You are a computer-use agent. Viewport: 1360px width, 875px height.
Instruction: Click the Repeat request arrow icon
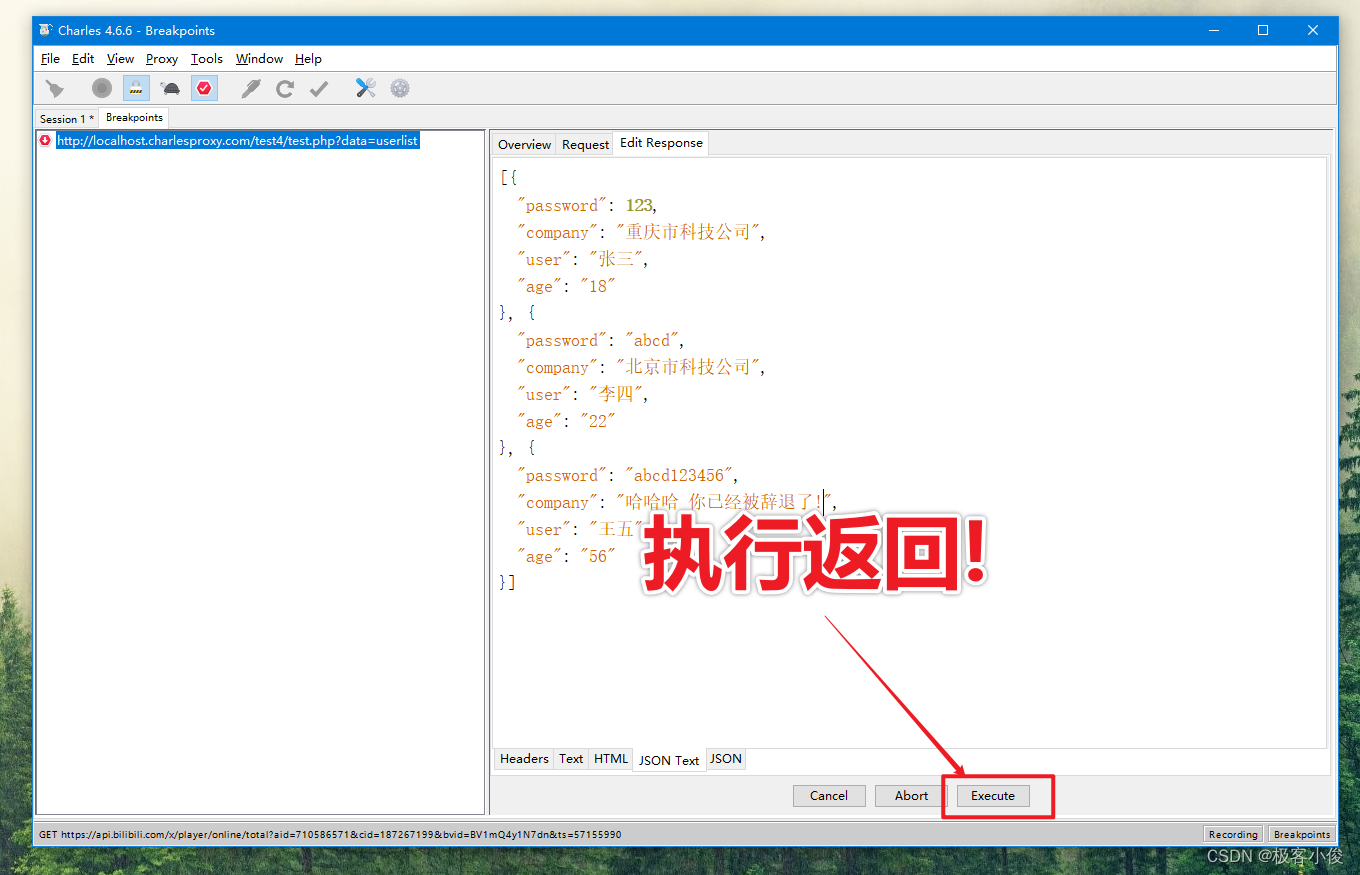coord(285,89)
